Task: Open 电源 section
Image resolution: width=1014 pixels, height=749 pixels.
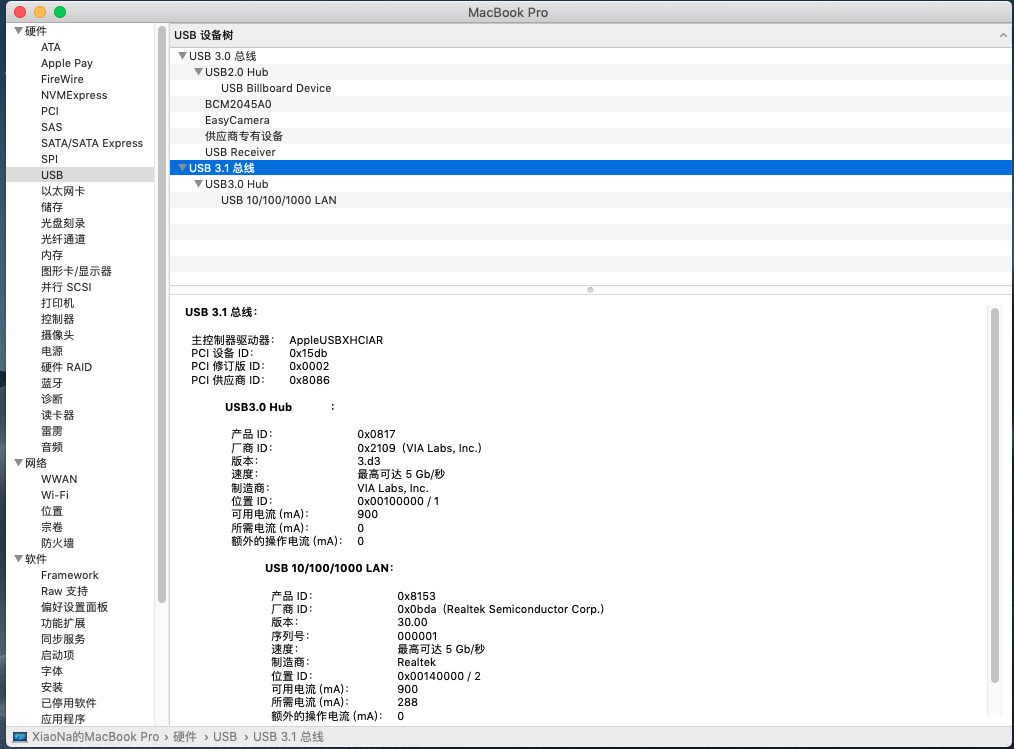Action: [x=52, y=351]
